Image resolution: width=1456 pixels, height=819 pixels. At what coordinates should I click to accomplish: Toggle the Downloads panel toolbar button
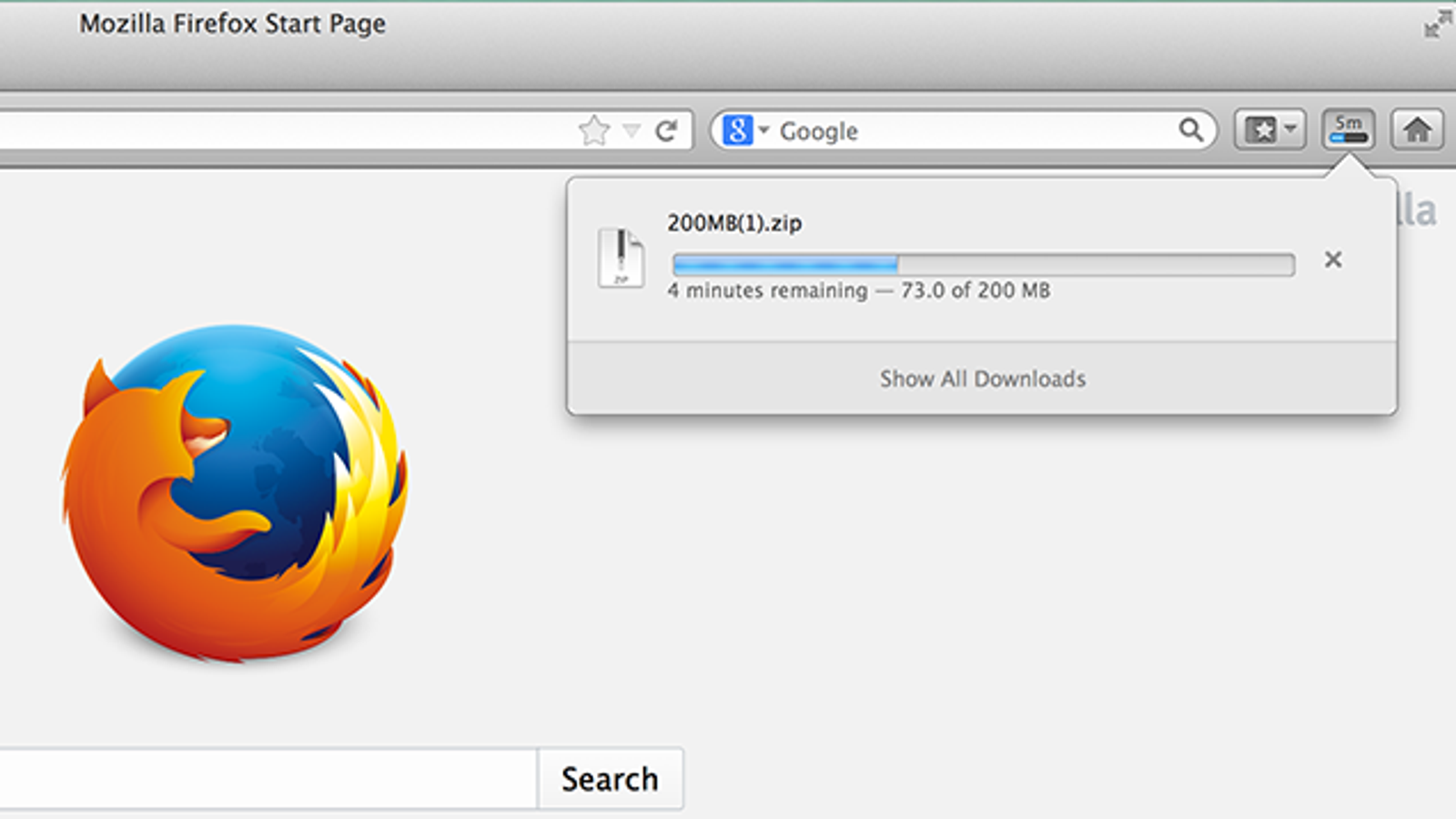tap(1348, 130)
